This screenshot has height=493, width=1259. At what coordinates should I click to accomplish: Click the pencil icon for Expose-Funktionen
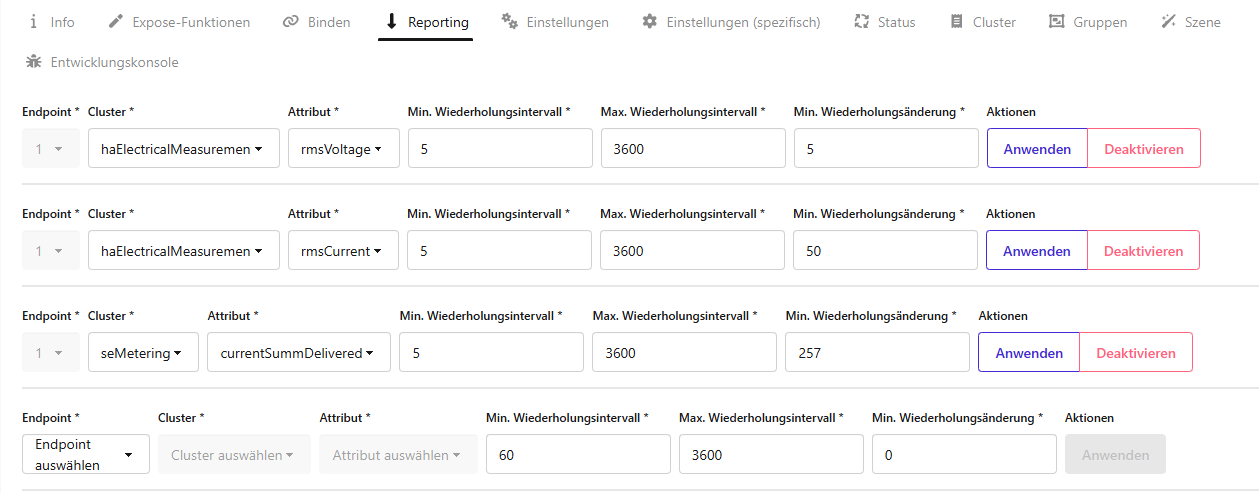[116, 22]
